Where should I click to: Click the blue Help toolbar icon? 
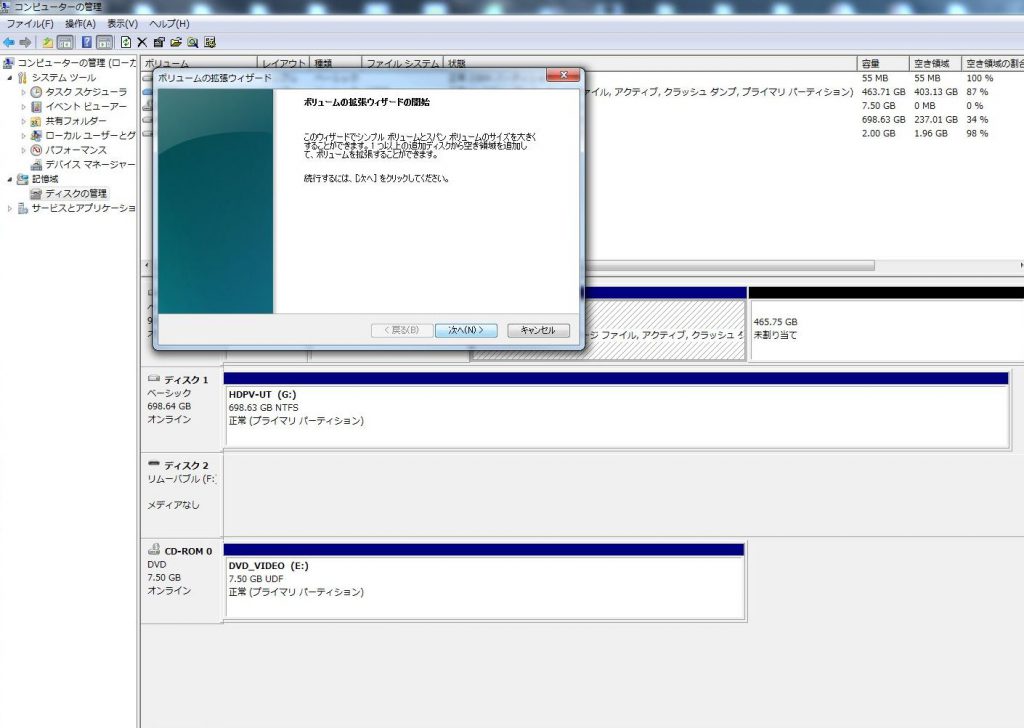(86, 42)
